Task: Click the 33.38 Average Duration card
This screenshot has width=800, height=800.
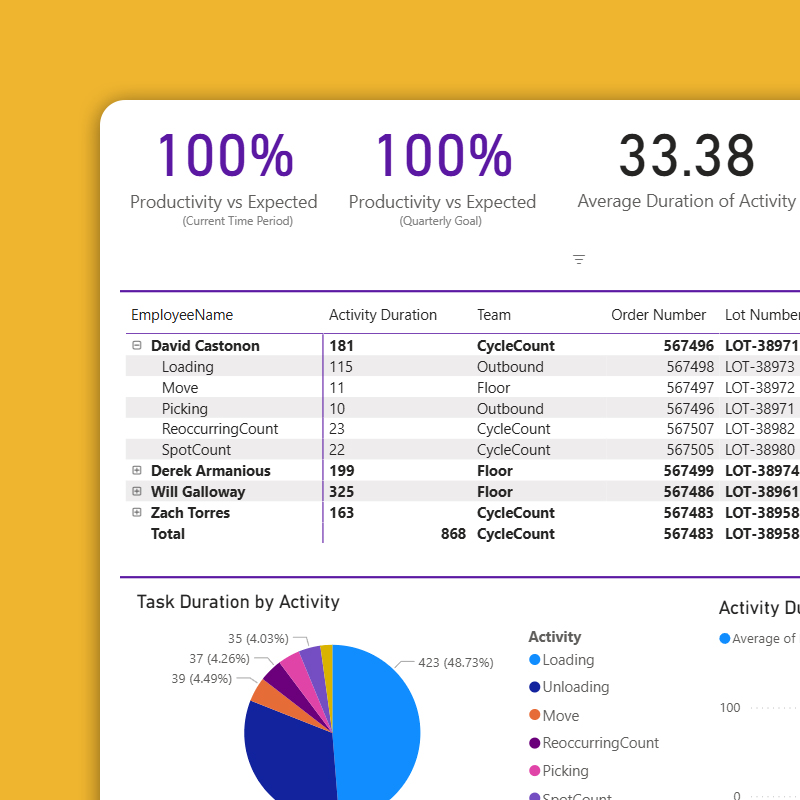Action: tap(686, 170)
